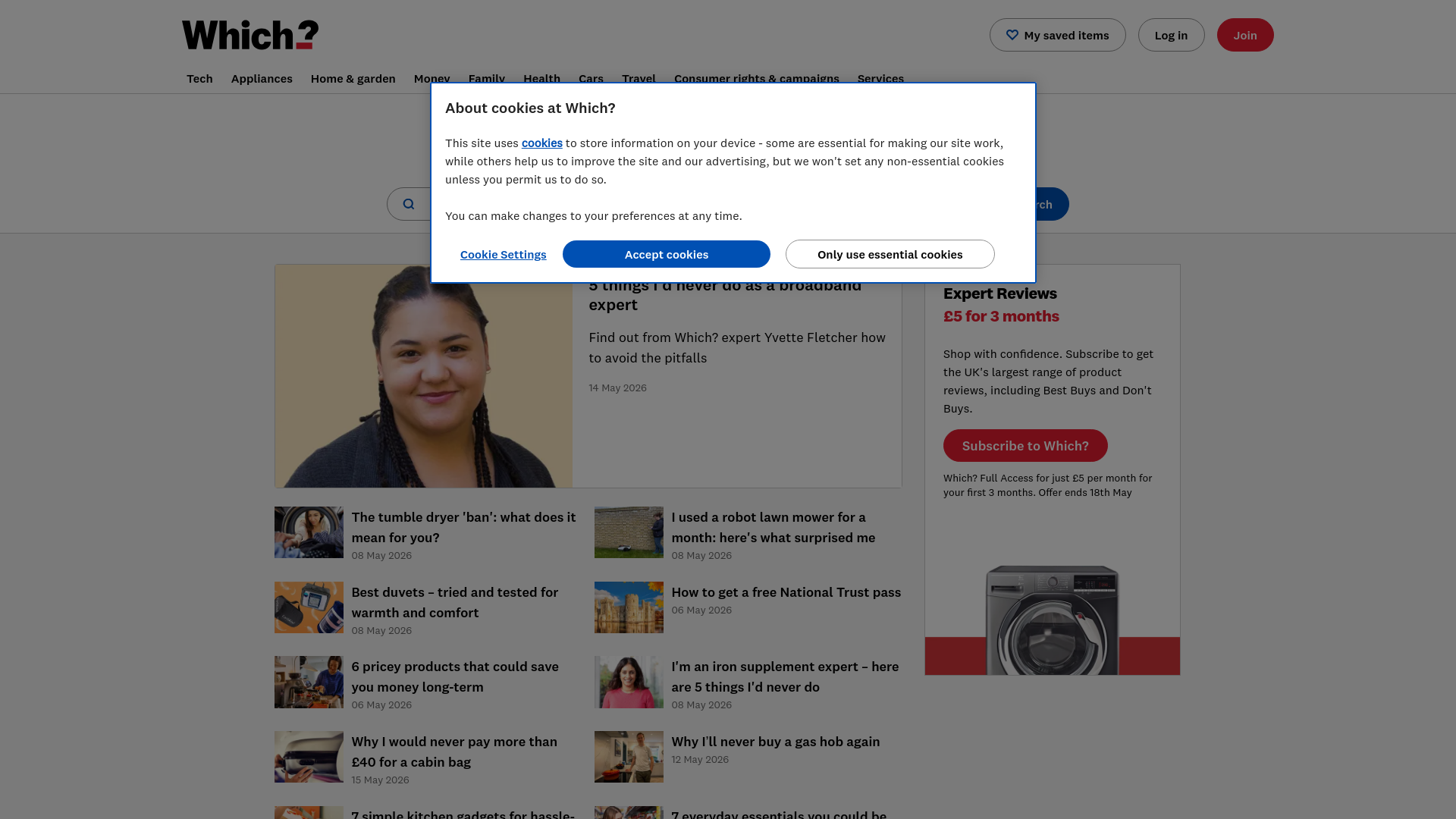Click the Expert Reviews heading
The image size is (1456, 819).
click(999, 293)
